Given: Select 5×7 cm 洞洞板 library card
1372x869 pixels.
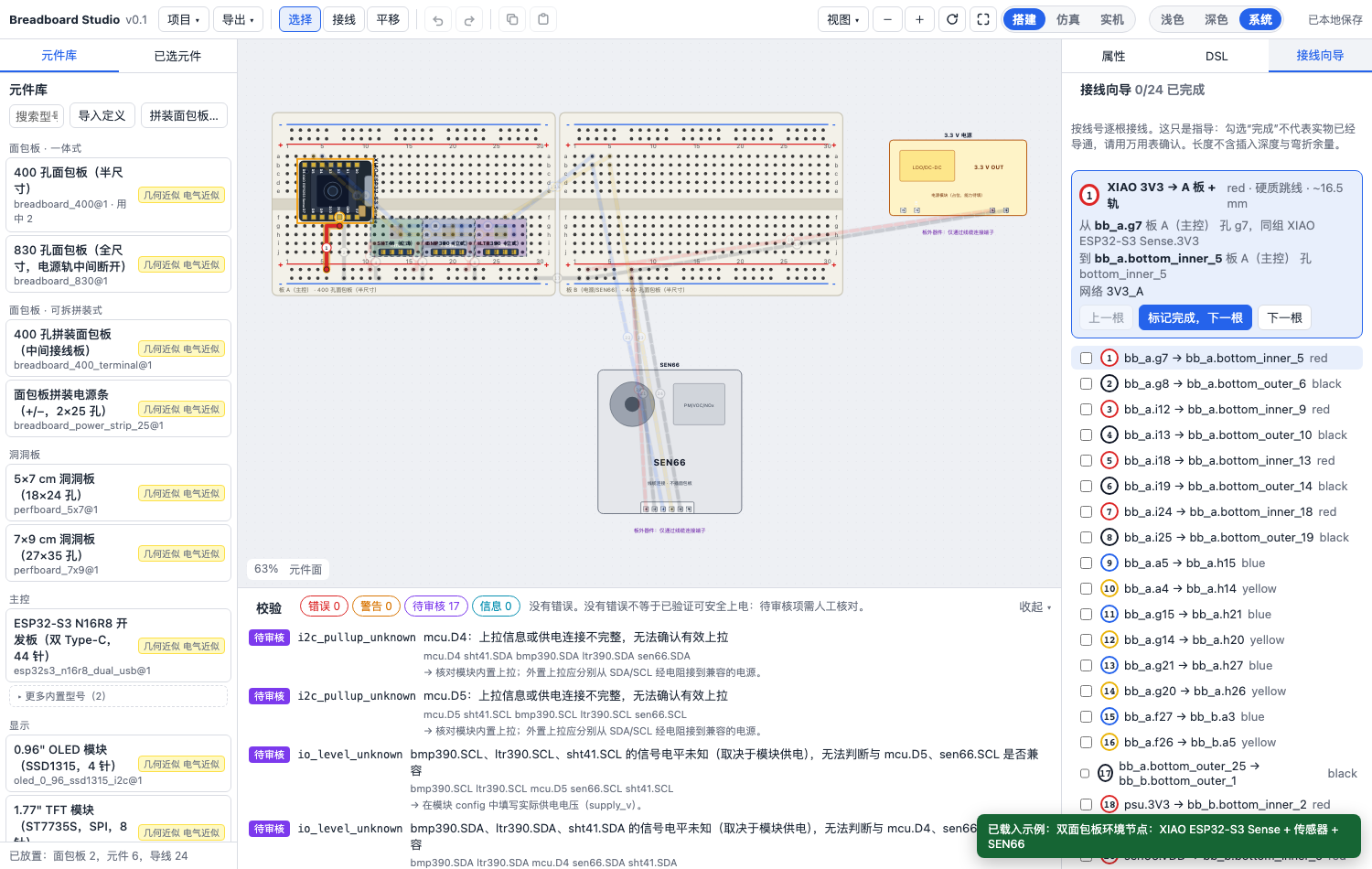Looking at the screenshot, I should pos(118,493).
